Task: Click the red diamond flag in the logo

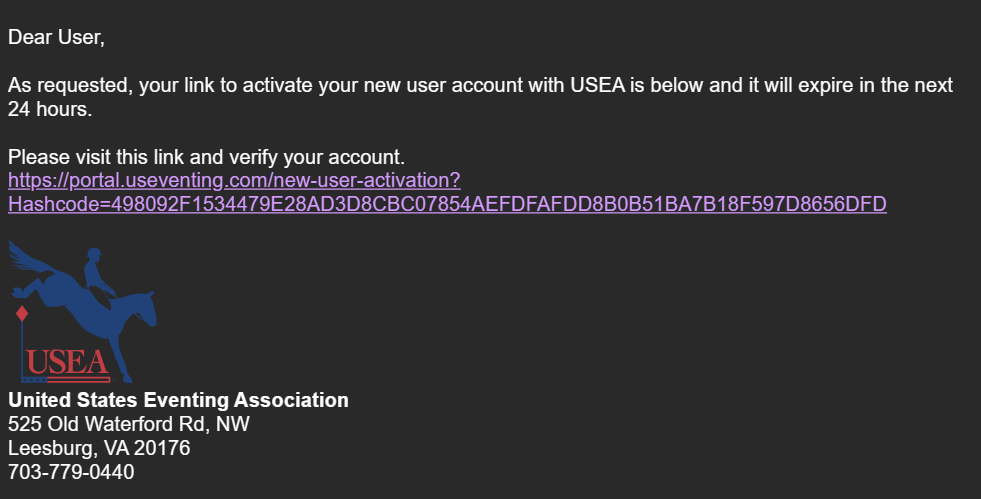Action: pos(21,314)
